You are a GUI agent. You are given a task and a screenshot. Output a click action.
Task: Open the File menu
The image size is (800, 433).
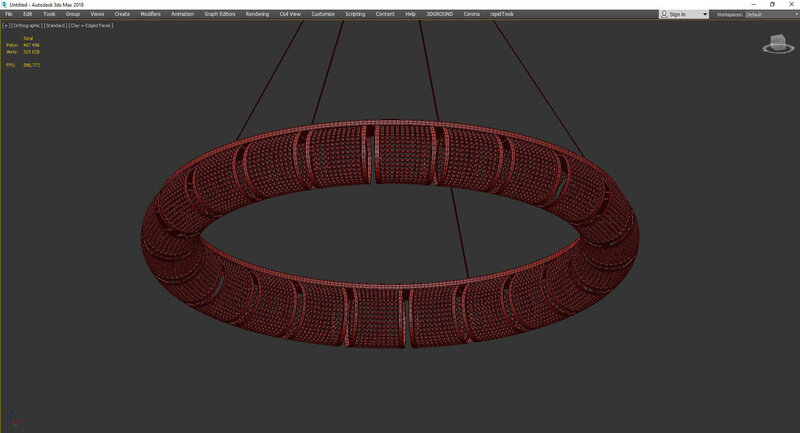tap(9, 15)
